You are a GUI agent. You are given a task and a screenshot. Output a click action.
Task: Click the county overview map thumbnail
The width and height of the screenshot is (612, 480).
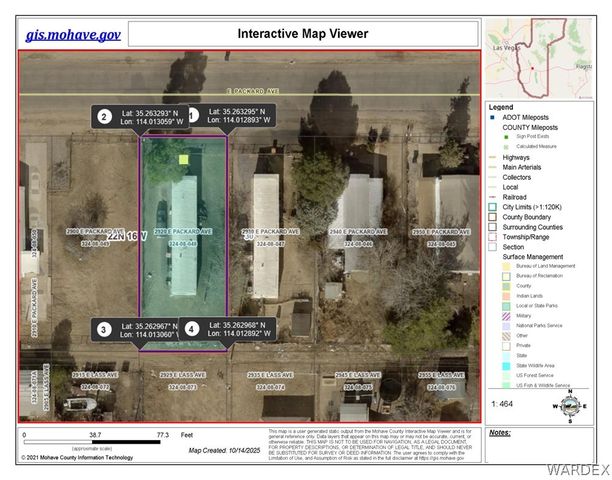[540, 59]
